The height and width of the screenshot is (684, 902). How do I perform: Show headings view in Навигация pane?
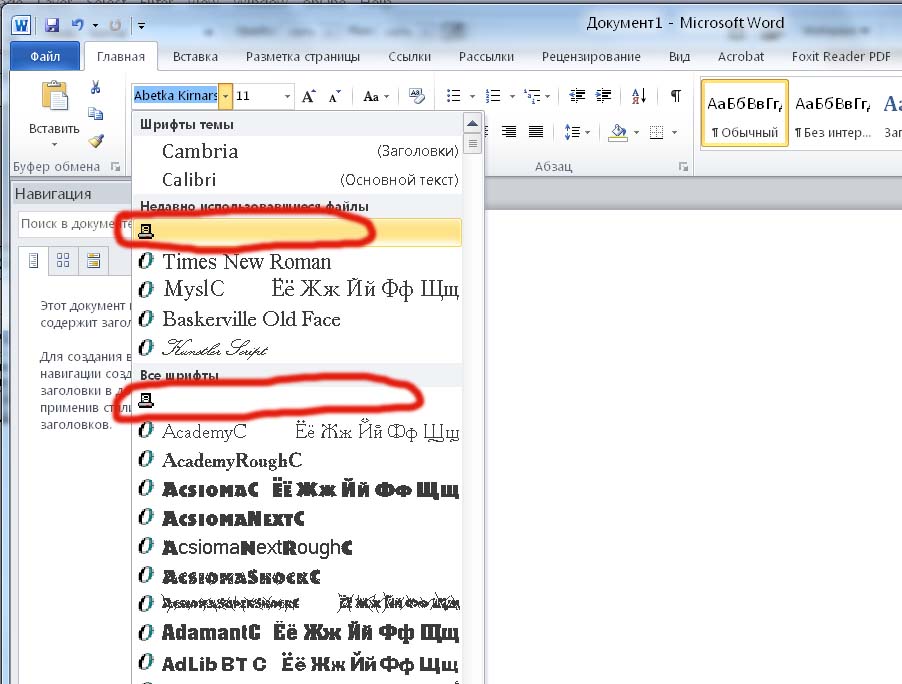[33, 261]
